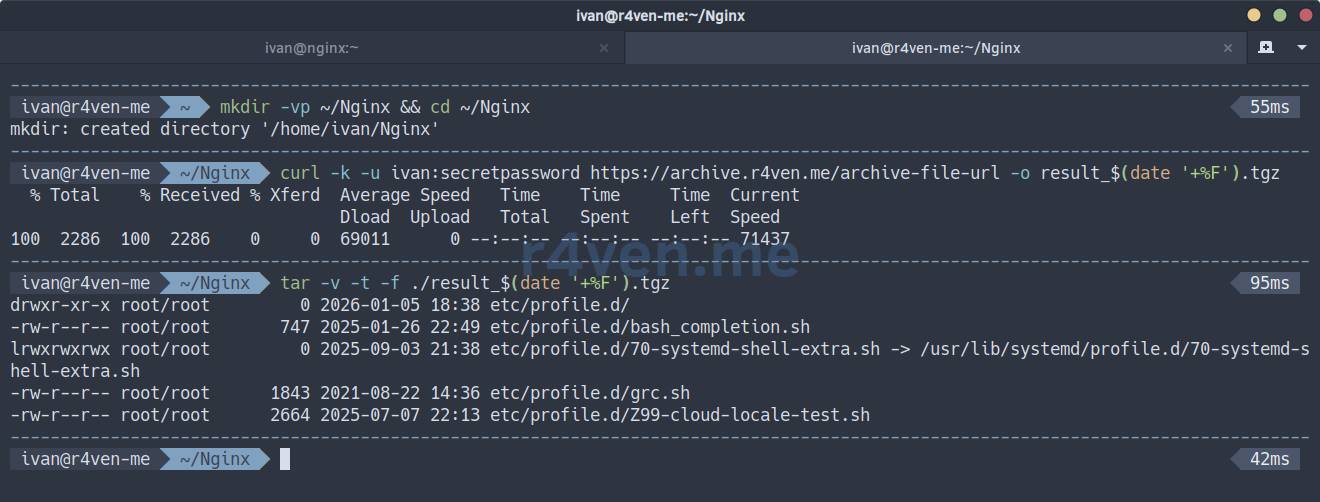Close the ivan@r4ven-me:~/Nginx tab
The width and height of the screenshot is (1320, 502).
(1229, 47)
